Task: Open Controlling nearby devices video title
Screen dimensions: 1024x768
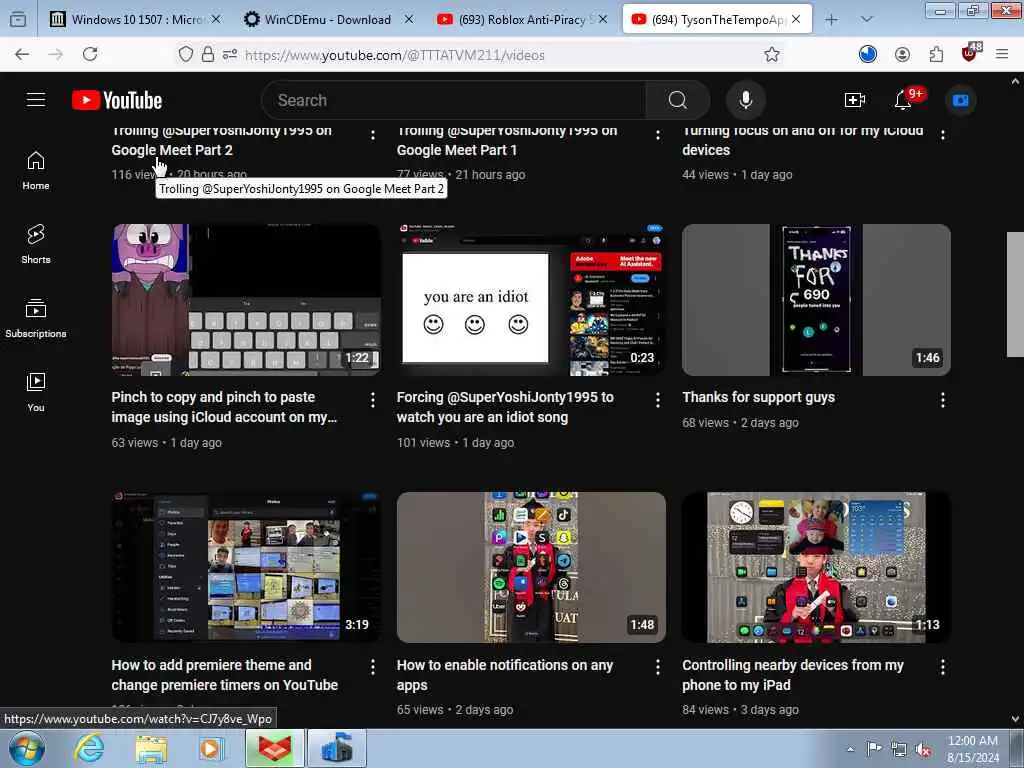Action: coord(793,675)
